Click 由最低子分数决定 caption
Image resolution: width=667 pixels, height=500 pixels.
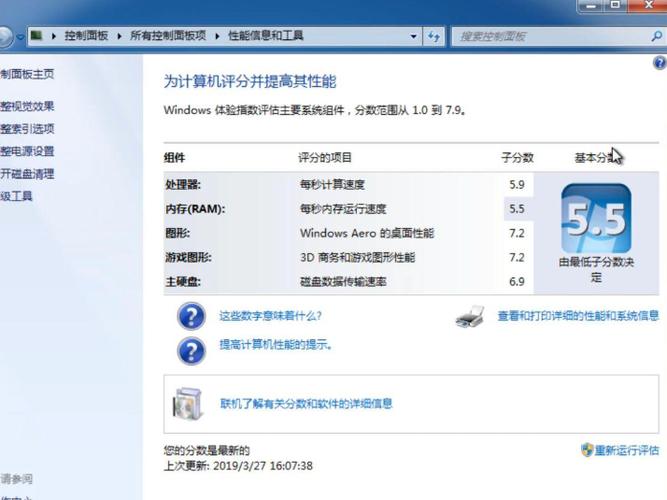(596, 269)
